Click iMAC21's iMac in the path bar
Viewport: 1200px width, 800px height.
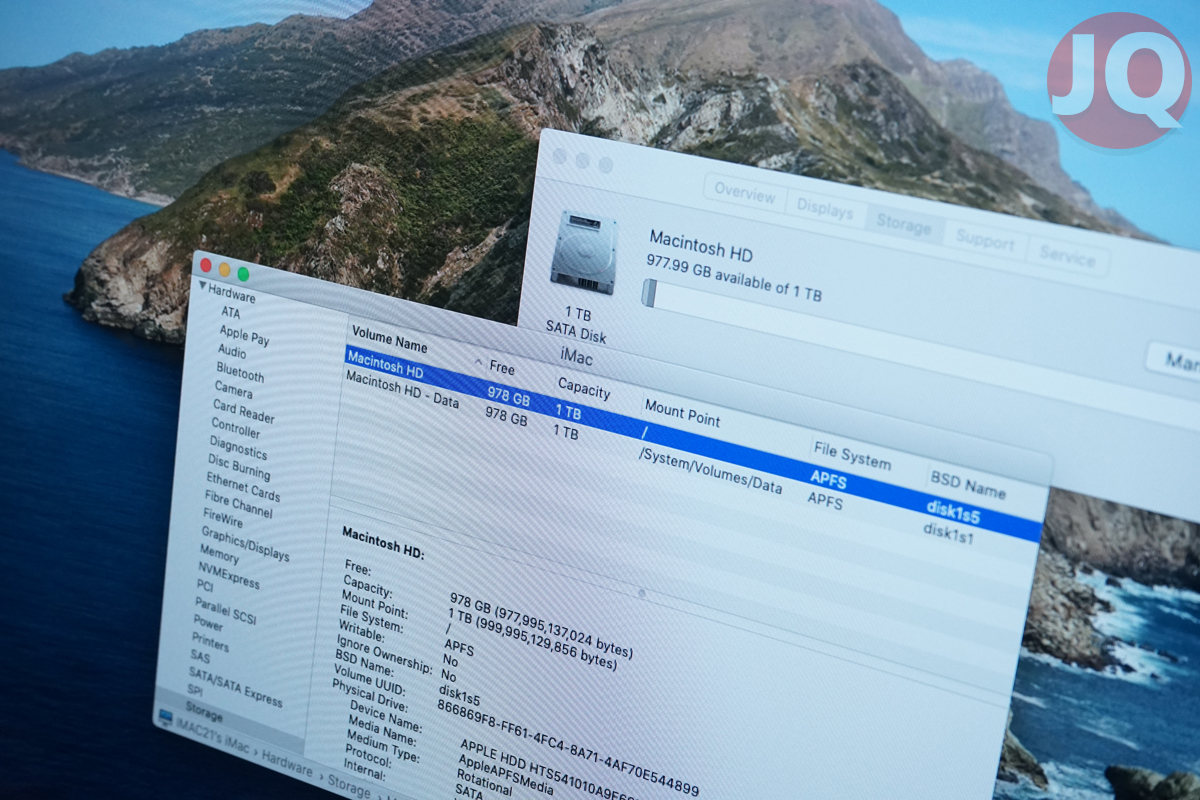point(215,734)
